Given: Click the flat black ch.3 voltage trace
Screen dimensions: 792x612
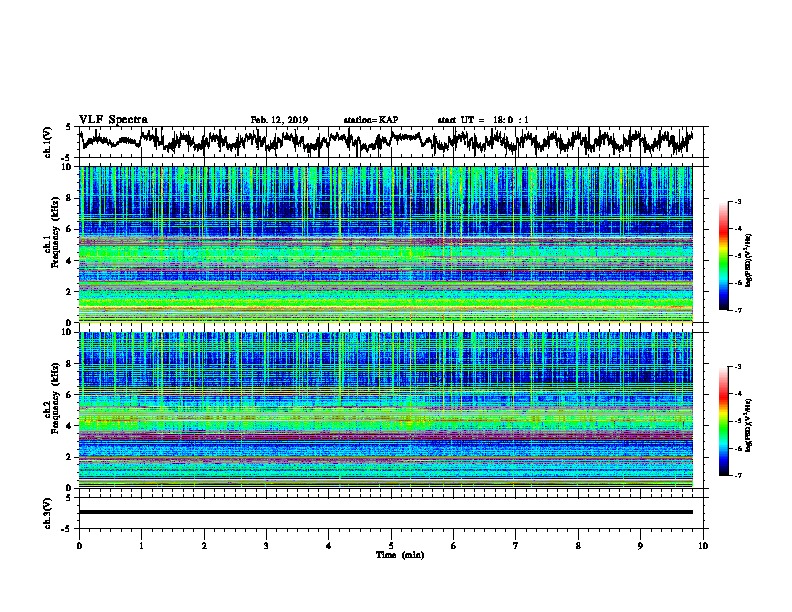Looking at the screenshot, I should pos(385,512).
